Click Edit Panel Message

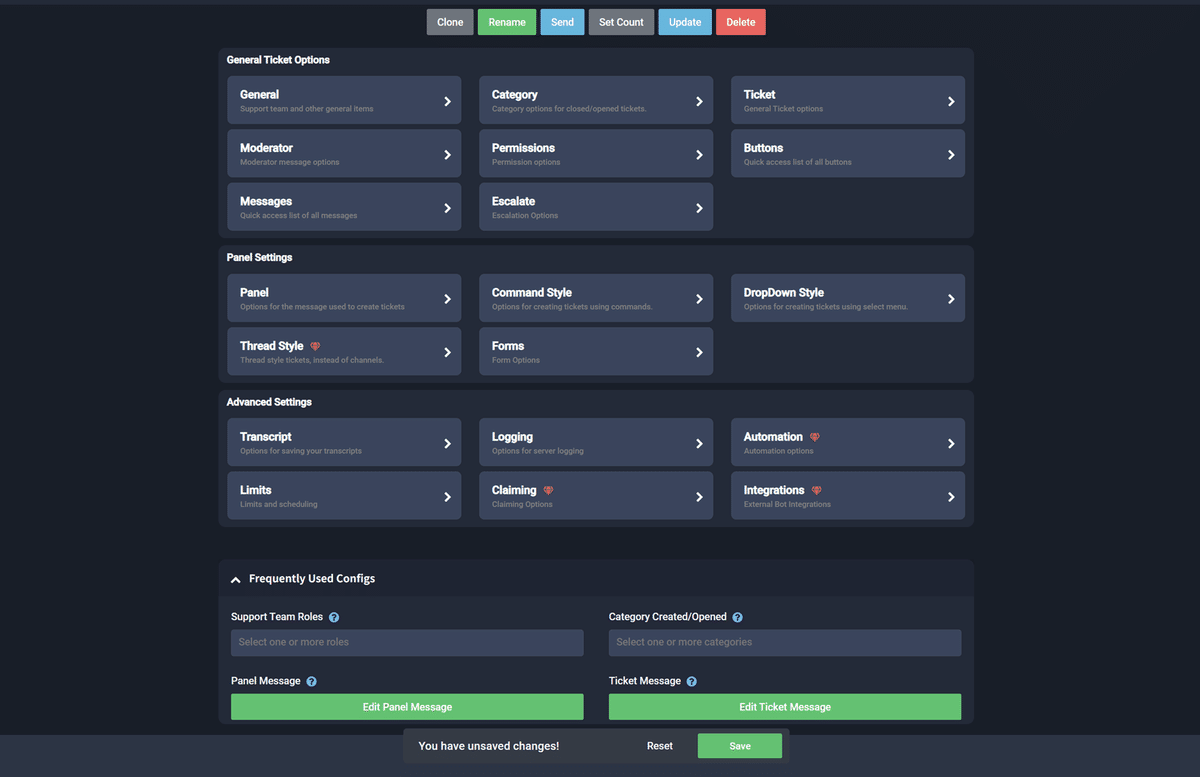coord(407,706)
